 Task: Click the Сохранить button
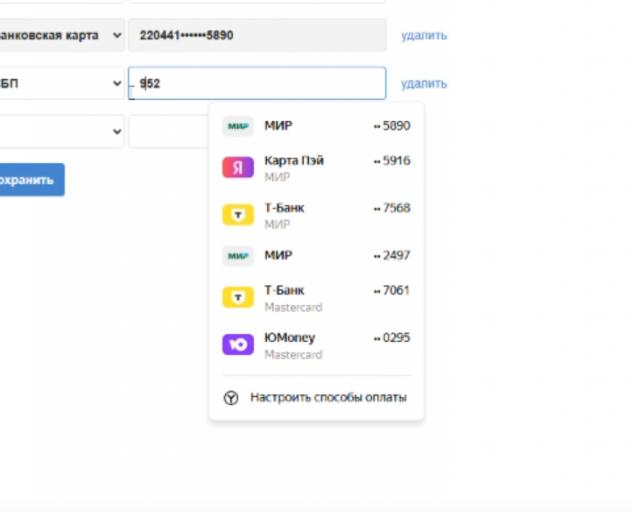tap(32, 180)
